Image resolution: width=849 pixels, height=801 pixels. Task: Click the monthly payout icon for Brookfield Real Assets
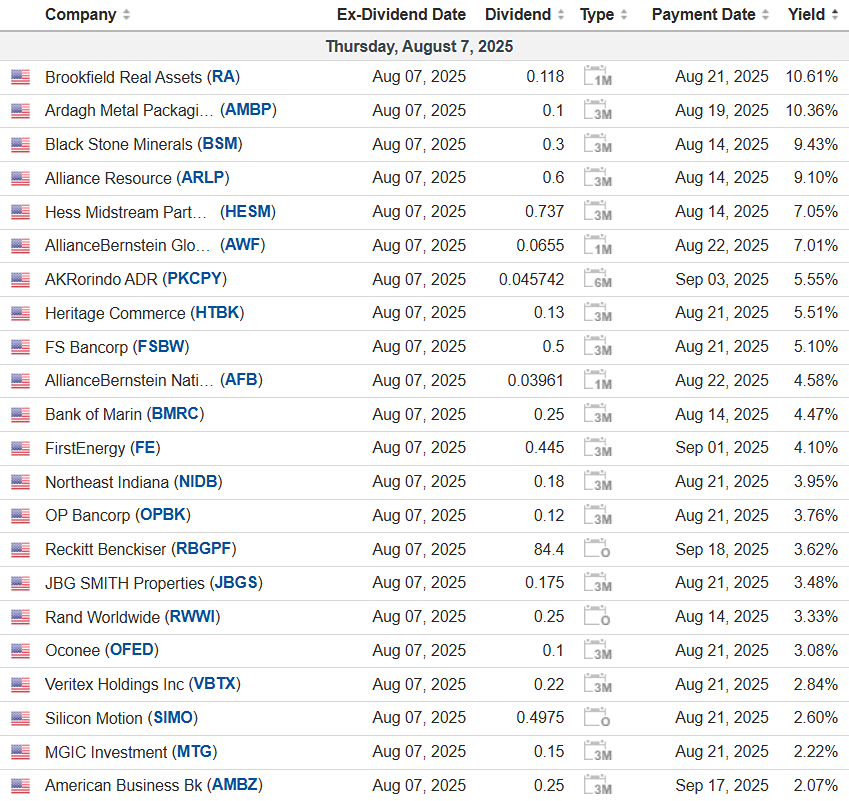[597, 77]
